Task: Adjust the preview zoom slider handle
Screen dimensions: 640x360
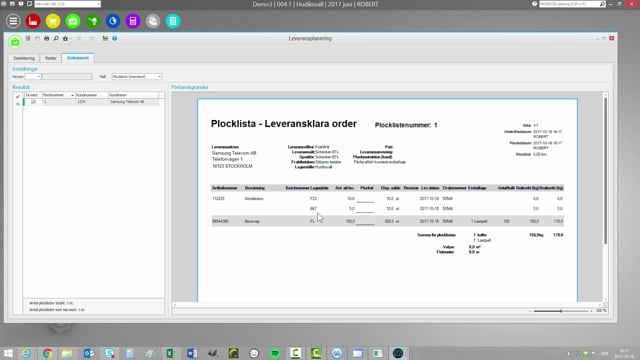Action: pos(561,311)
